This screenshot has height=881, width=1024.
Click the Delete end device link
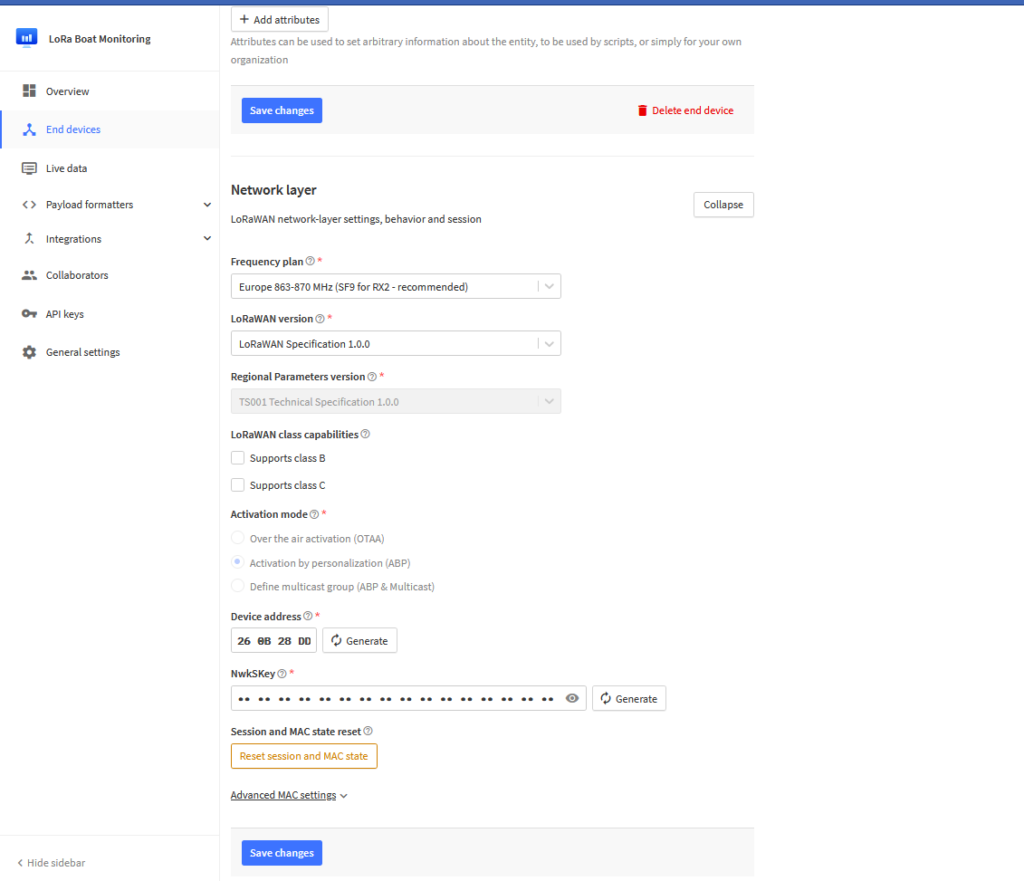click(685, 111)
